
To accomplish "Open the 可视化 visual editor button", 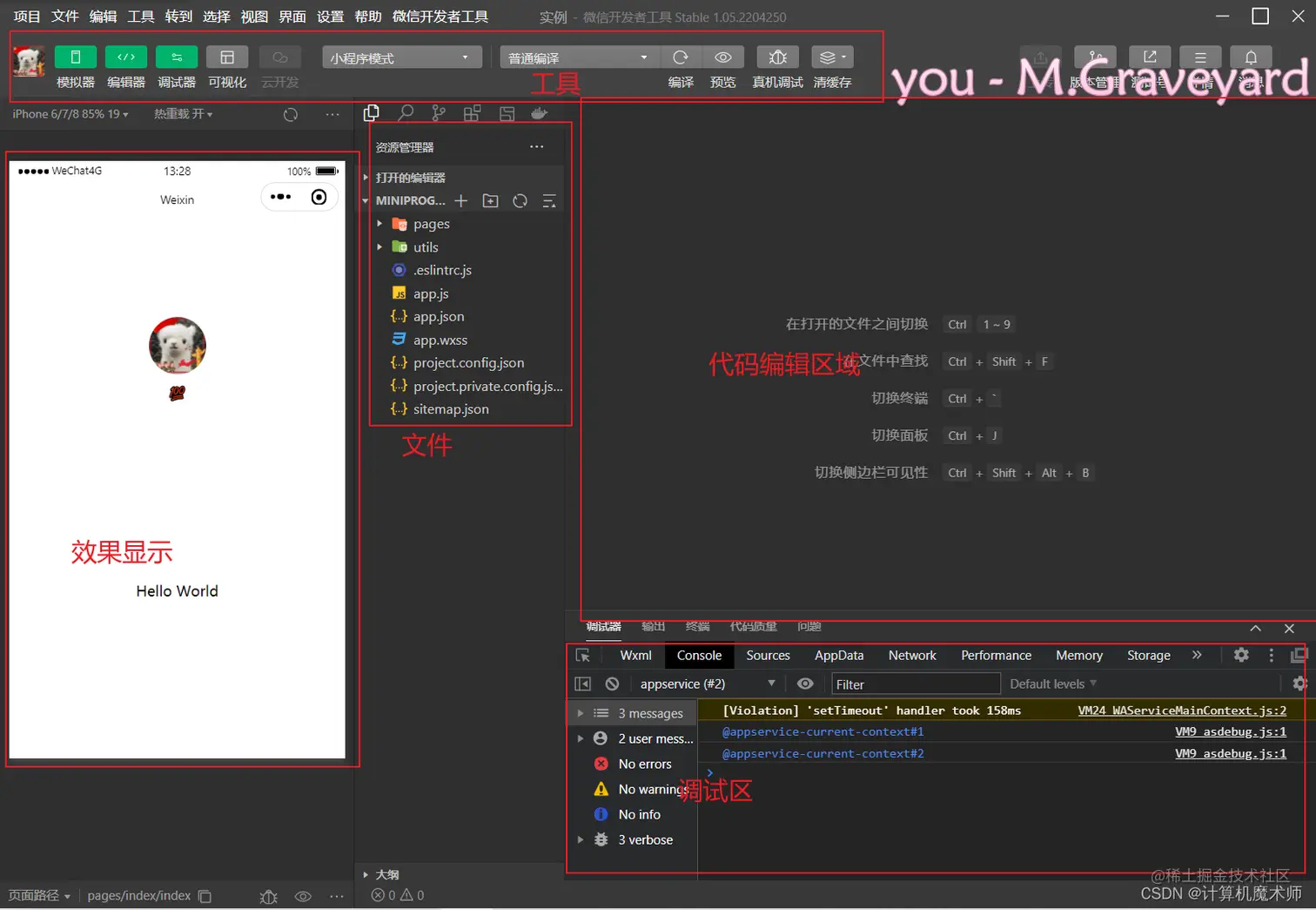I will point(227,57).
